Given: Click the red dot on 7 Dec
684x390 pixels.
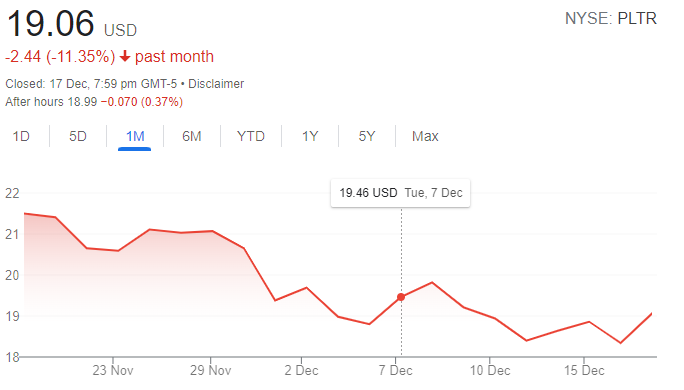Looking at the screenshot, I should pos(401,297).
